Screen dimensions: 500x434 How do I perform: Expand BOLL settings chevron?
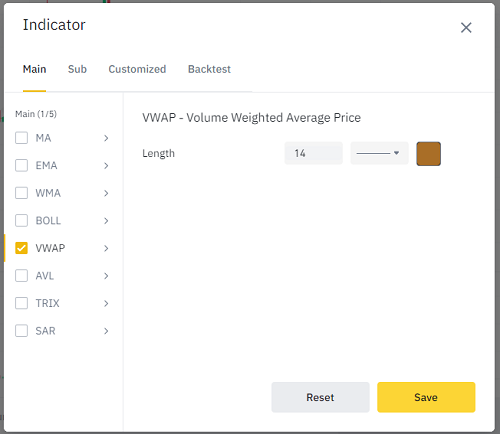coord(106,221)
